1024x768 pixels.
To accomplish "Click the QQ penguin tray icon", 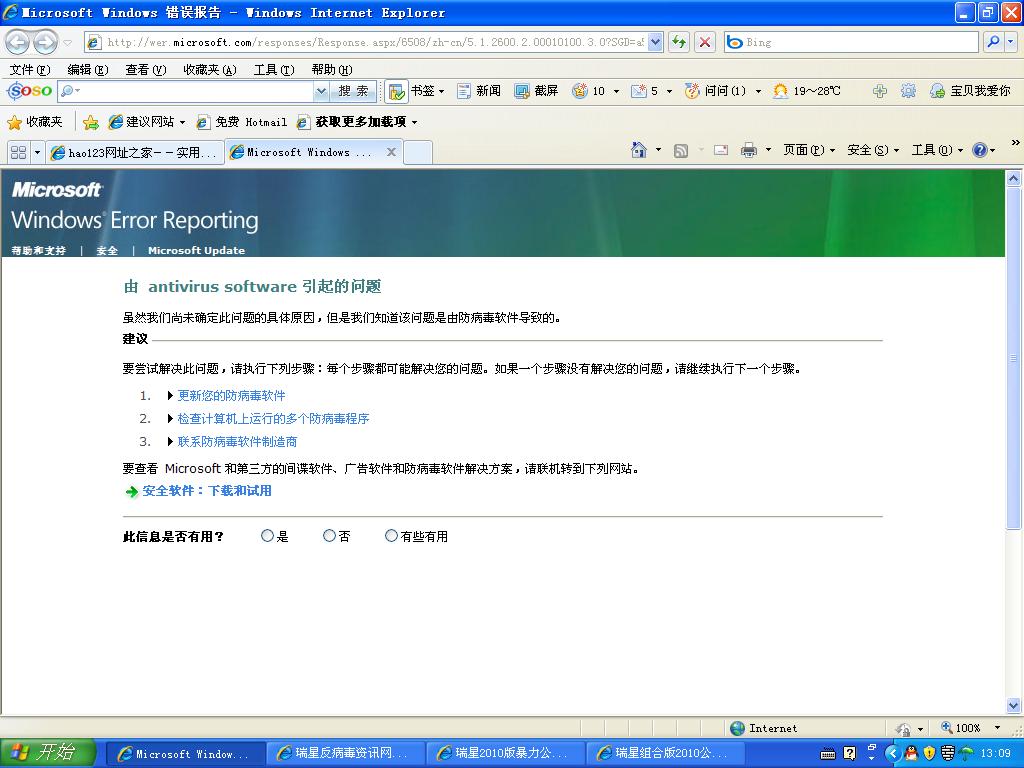I will click(x=912, y=753).
